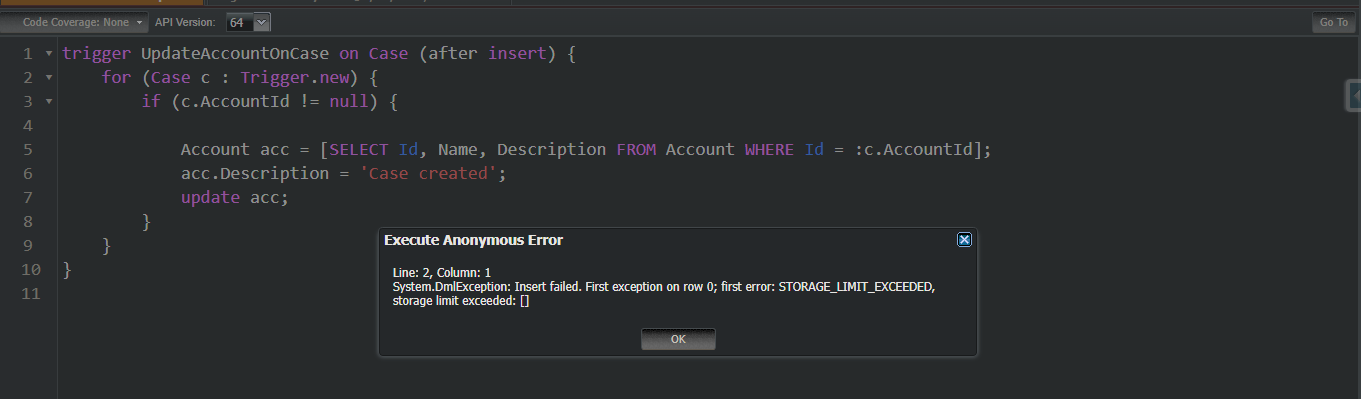This screenshot has width=1361, height=399.
Task: Click the Go To button
Action: (1333, 22)
